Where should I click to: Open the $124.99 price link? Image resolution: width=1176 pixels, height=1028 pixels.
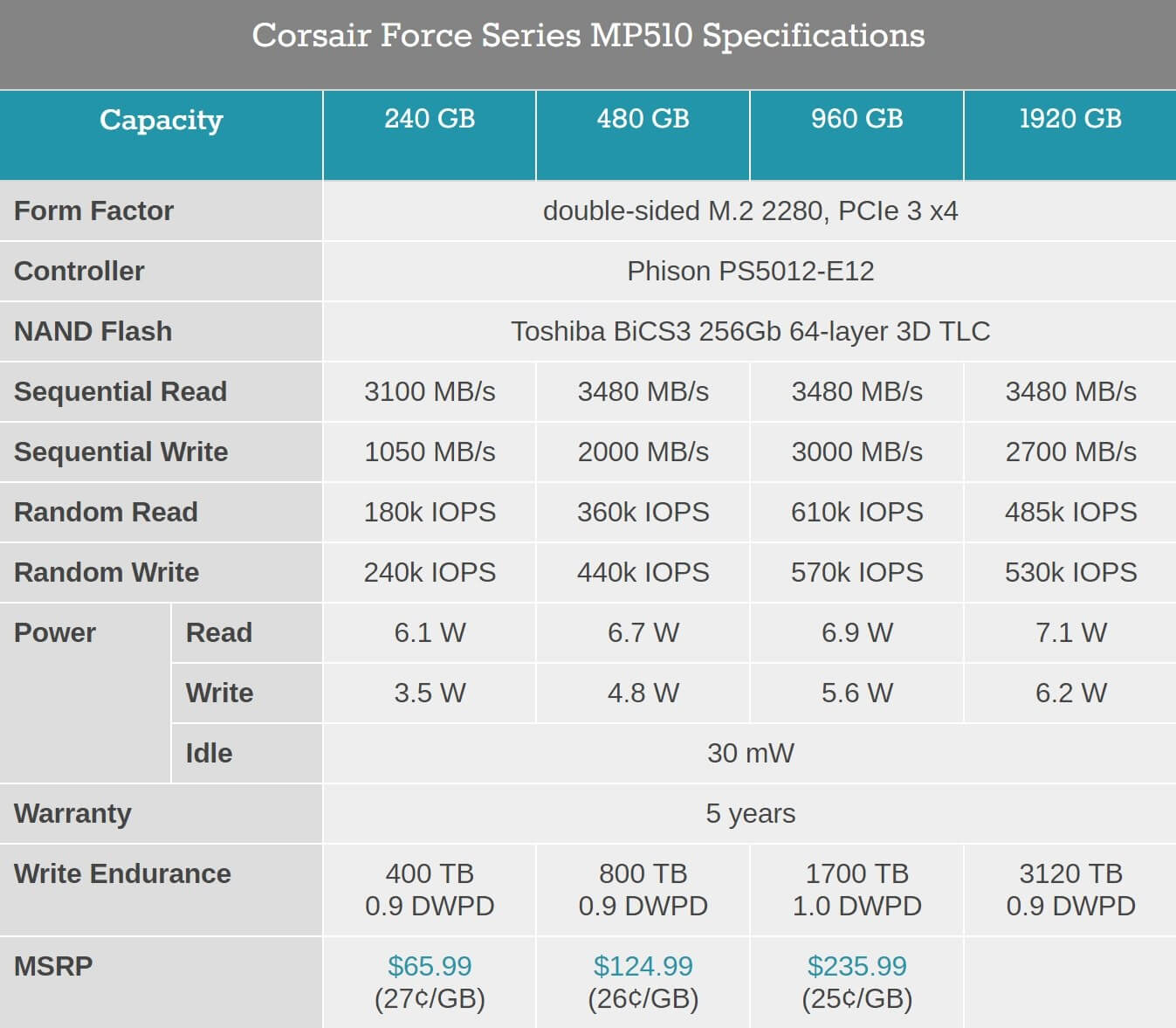click(x=643, y=966)
